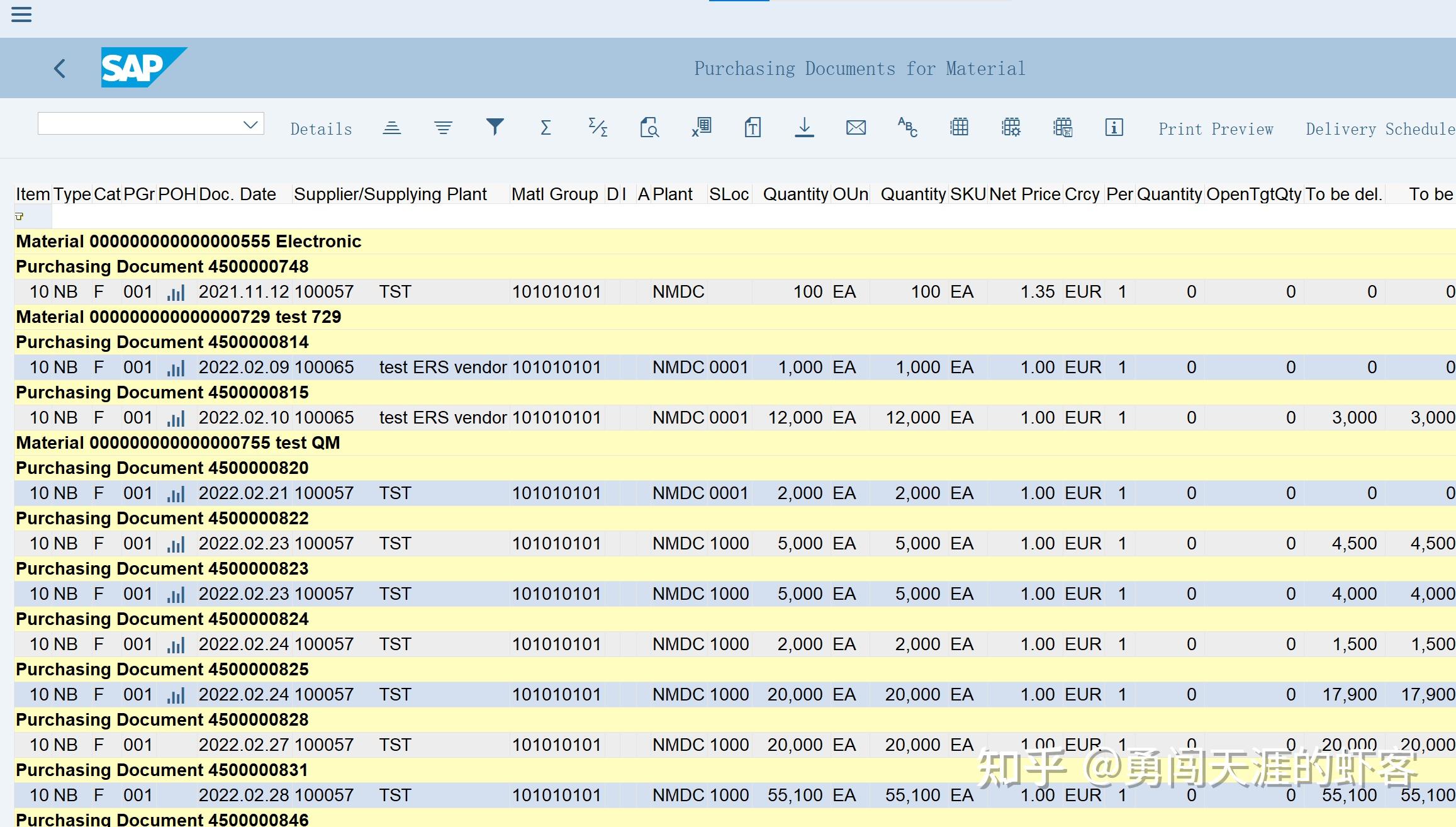
Task: Open PO history icon for document 4500000748
Action: [x=176, y=292]
